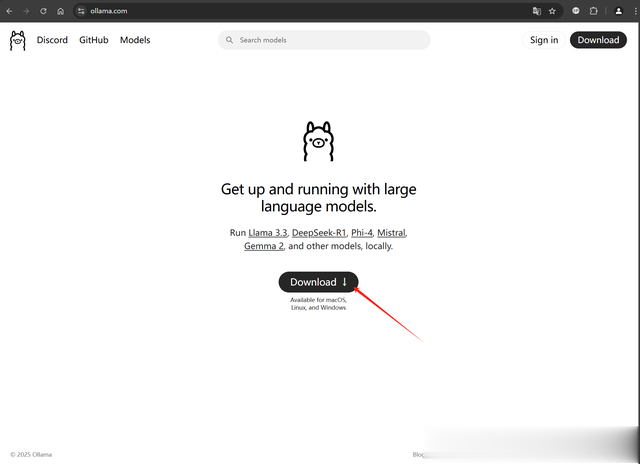Click the Download button in the header
Viewport: 640px width, 464px height.
click(598, 40)
